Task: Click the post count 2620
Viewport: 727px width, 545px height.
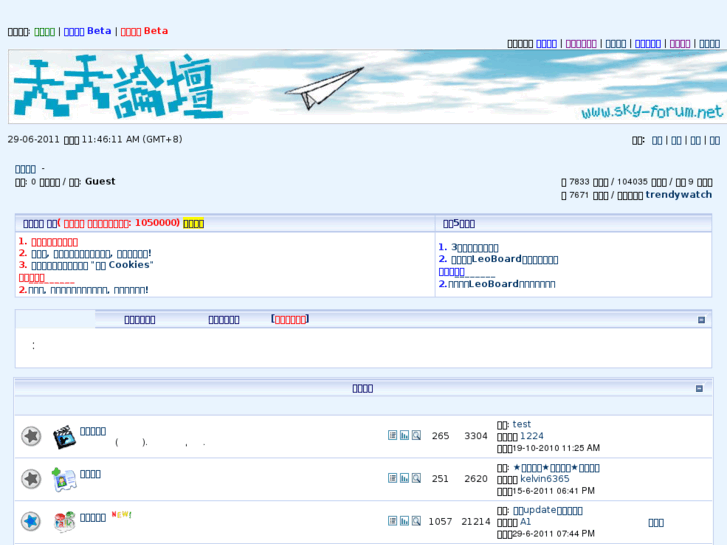Action: pyautogui.click(x=476, y=479)
